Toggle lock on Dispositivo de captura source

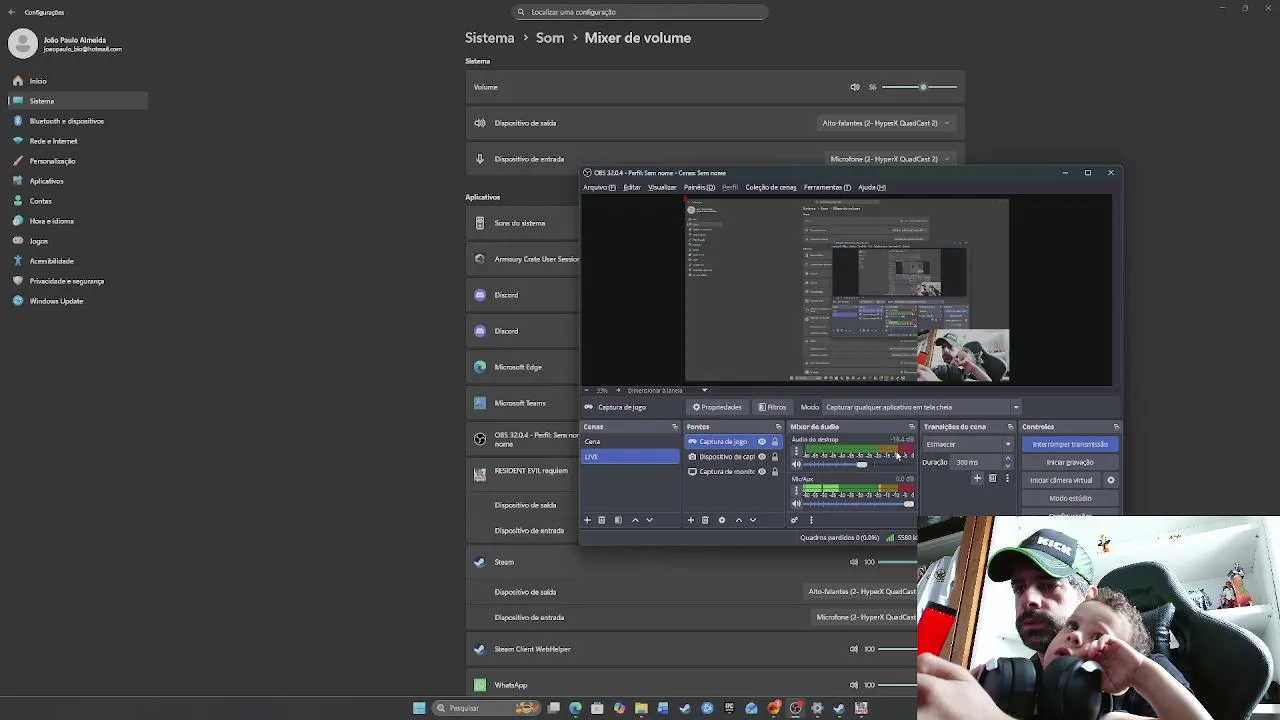(x=774, y=457)
